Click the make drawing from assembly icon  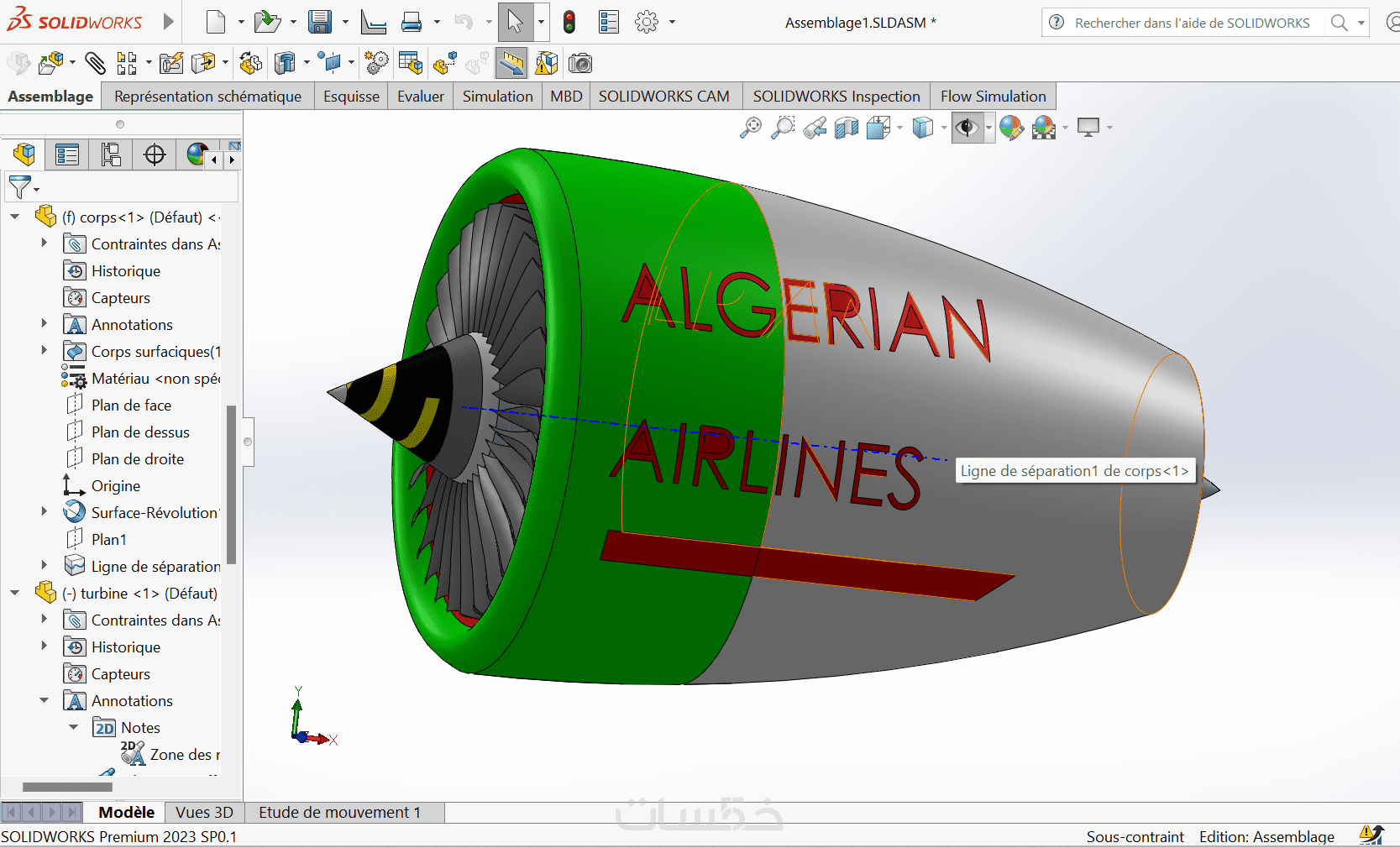pos(373,22)
